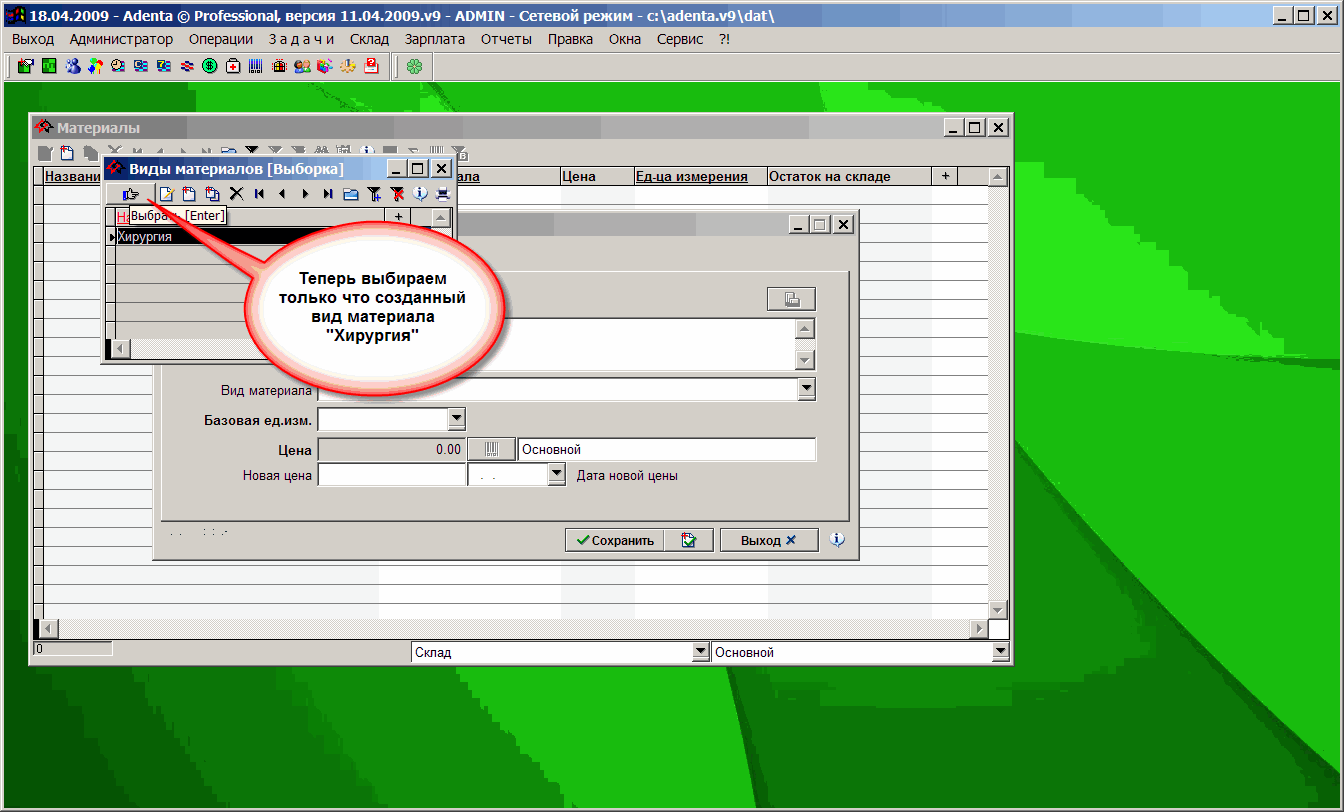The image size is (1344, 812).
Task: Expand the Базовая ед.изм. combo box
Action: tap(456, 419)
